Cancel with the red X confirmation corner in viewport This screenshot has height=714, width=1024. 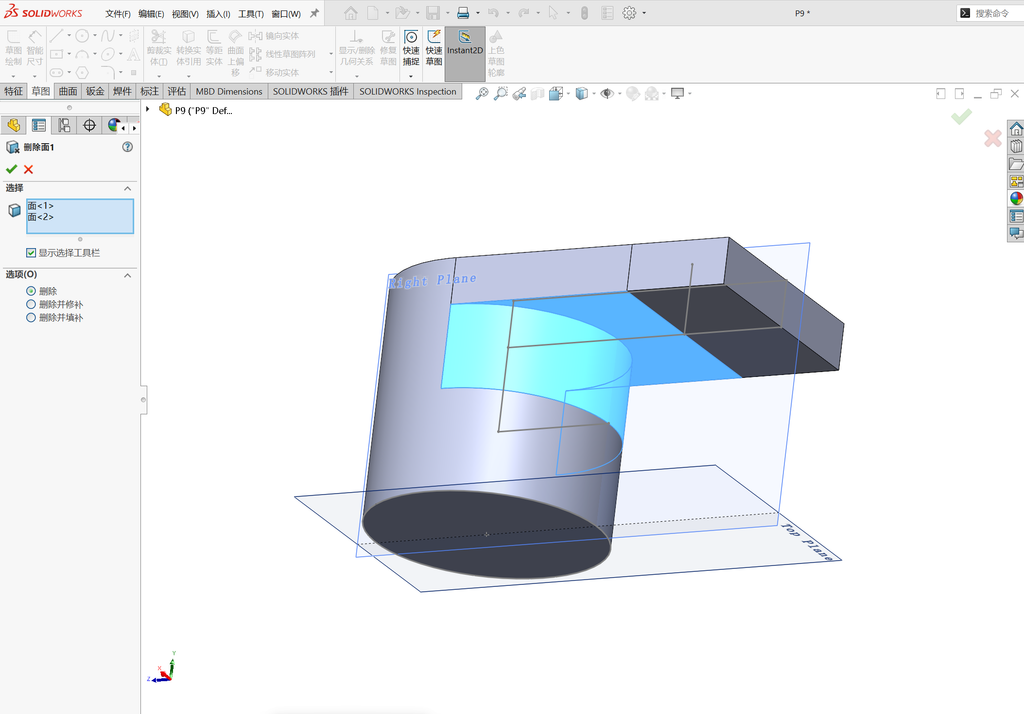click(x=993, y=138)
